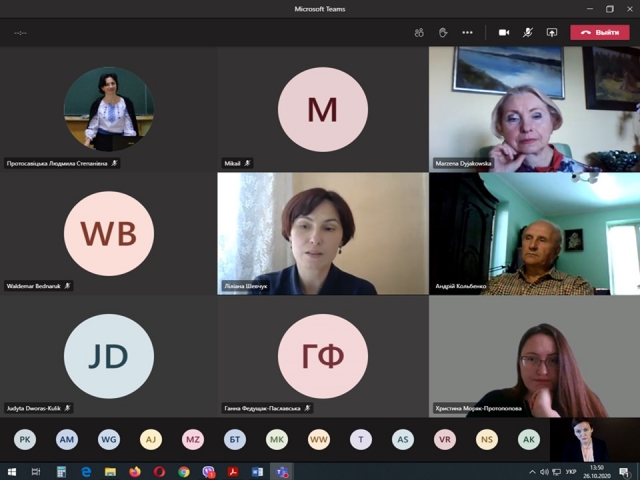Open Adobe Acrobat Reader from taskbar
This screenshot has height=480, width=640.
tap(233, 472)
